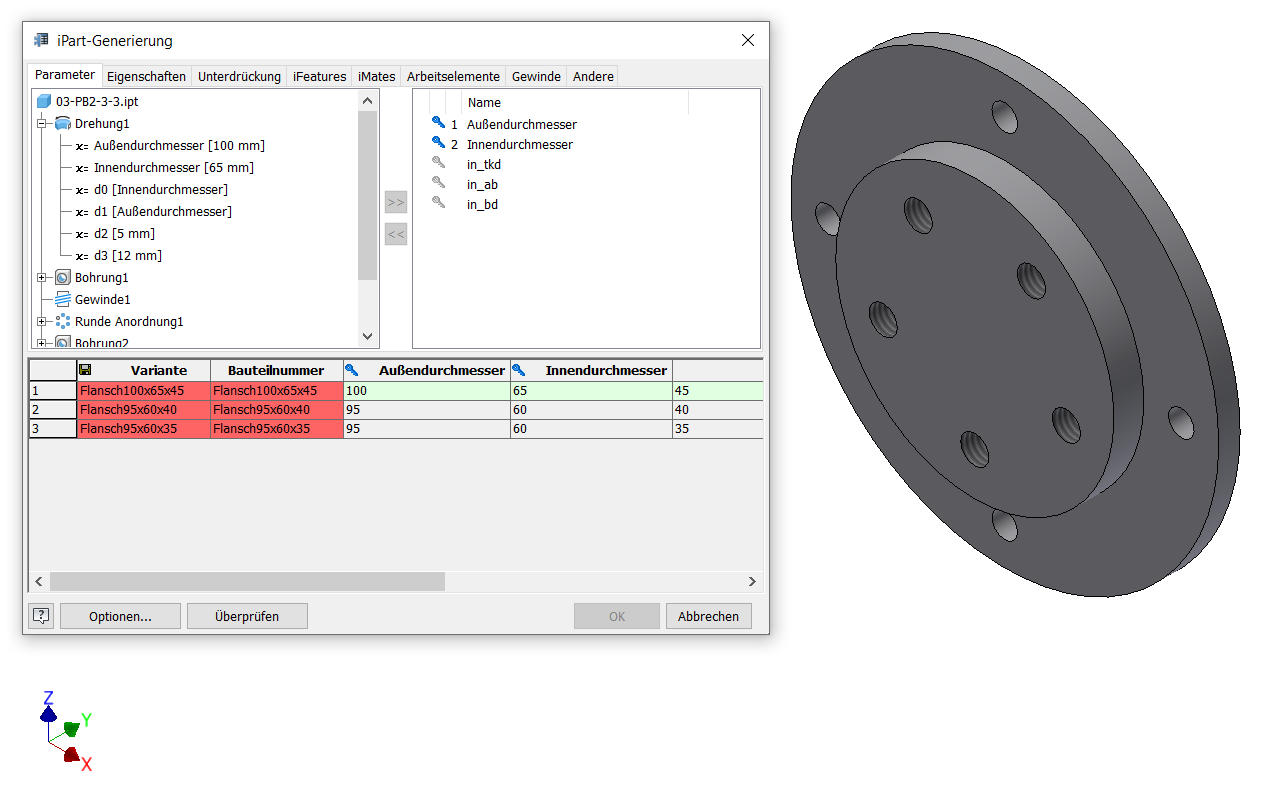Click Variante cell Flansch95x60x35
Viewport: 1263px width, 786px height.
(144, 429)
